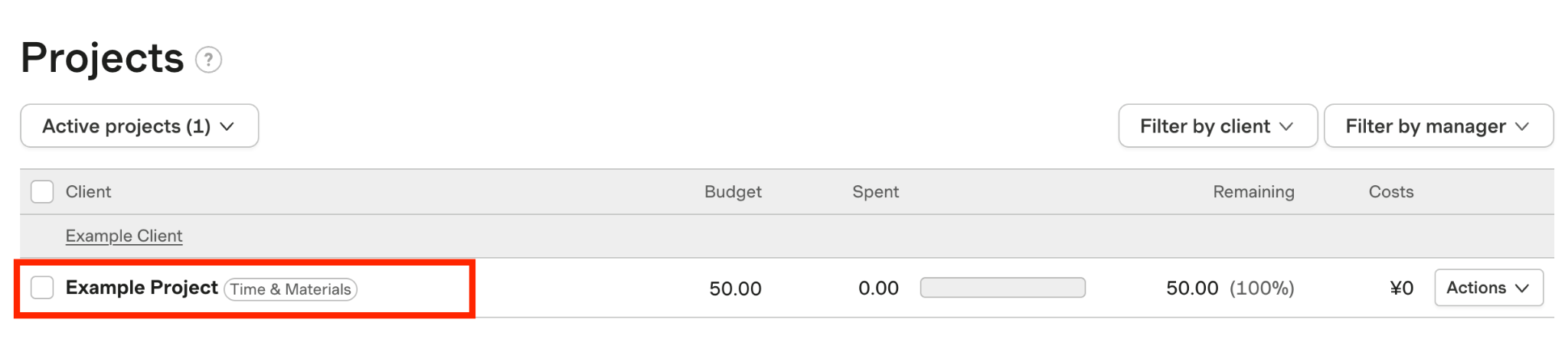Click the help question mark icon beside Projects

point(208,60)
